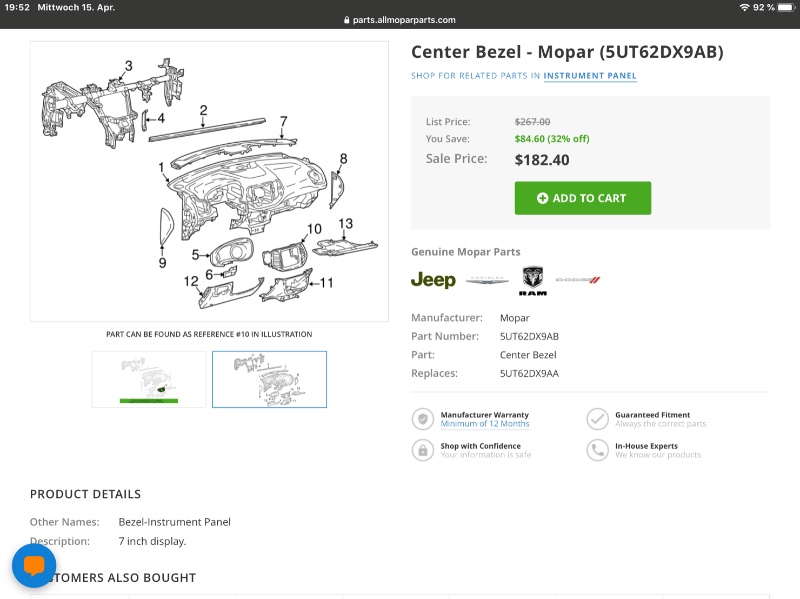This screenshot has height=599, width=800.
Task: Click the Shop with Confidence lock icon
Action: [423, 450]
